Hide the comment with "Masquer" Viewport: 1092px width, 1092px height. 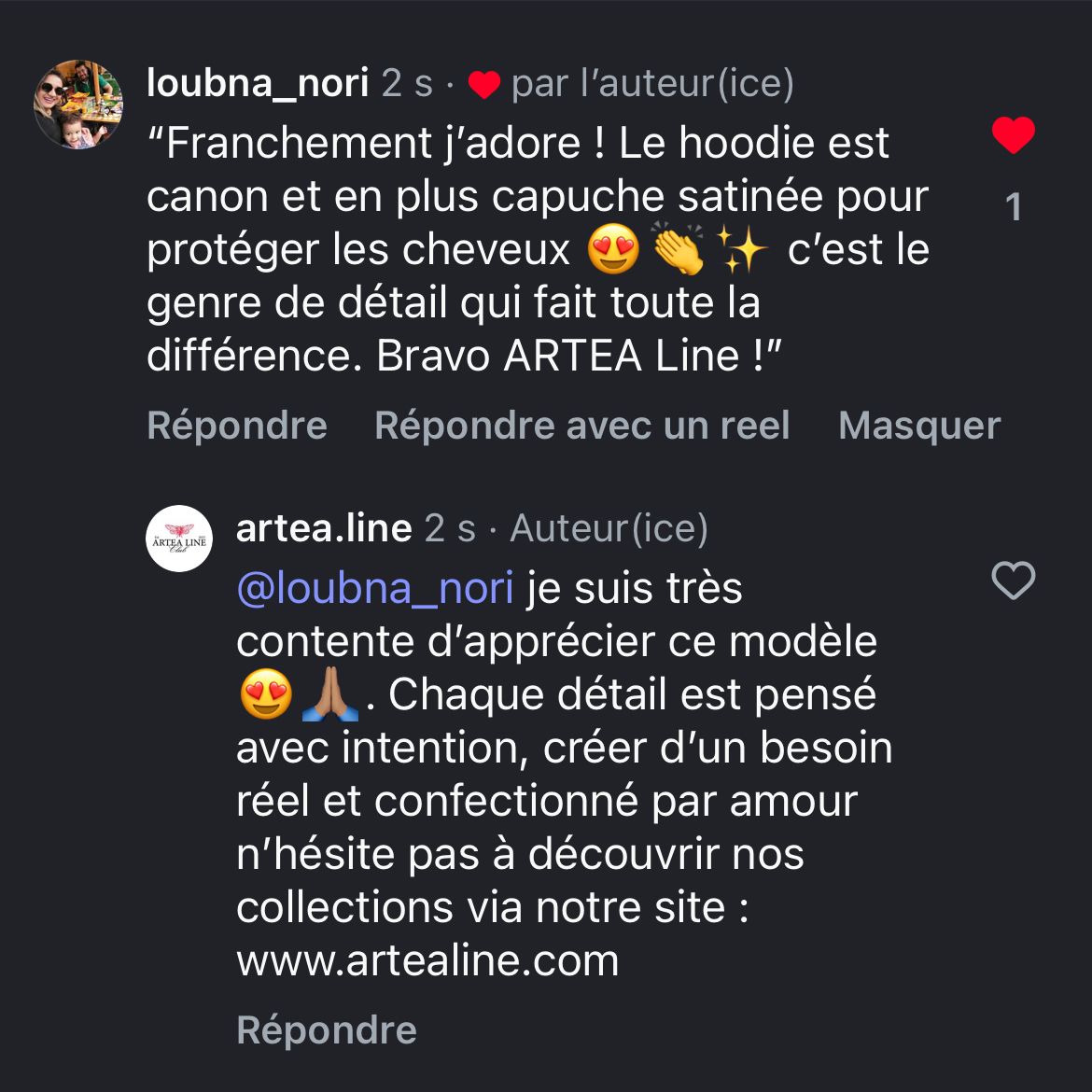coord(918,426)
